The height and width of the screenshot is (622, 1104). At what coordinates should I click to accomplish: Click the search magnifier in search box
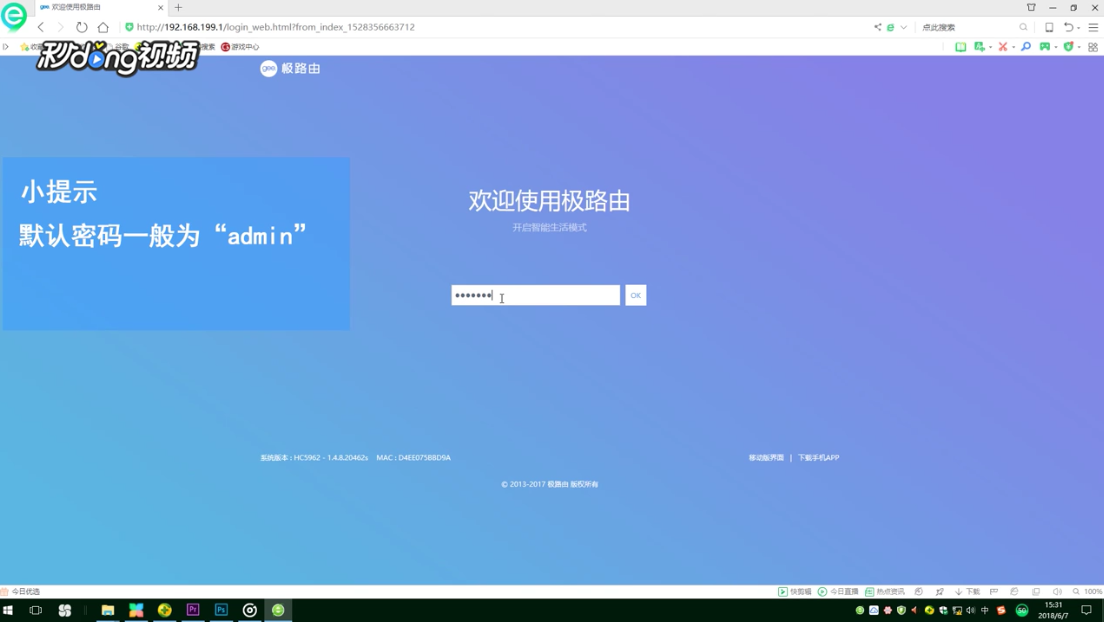(x=1023, y=27)
